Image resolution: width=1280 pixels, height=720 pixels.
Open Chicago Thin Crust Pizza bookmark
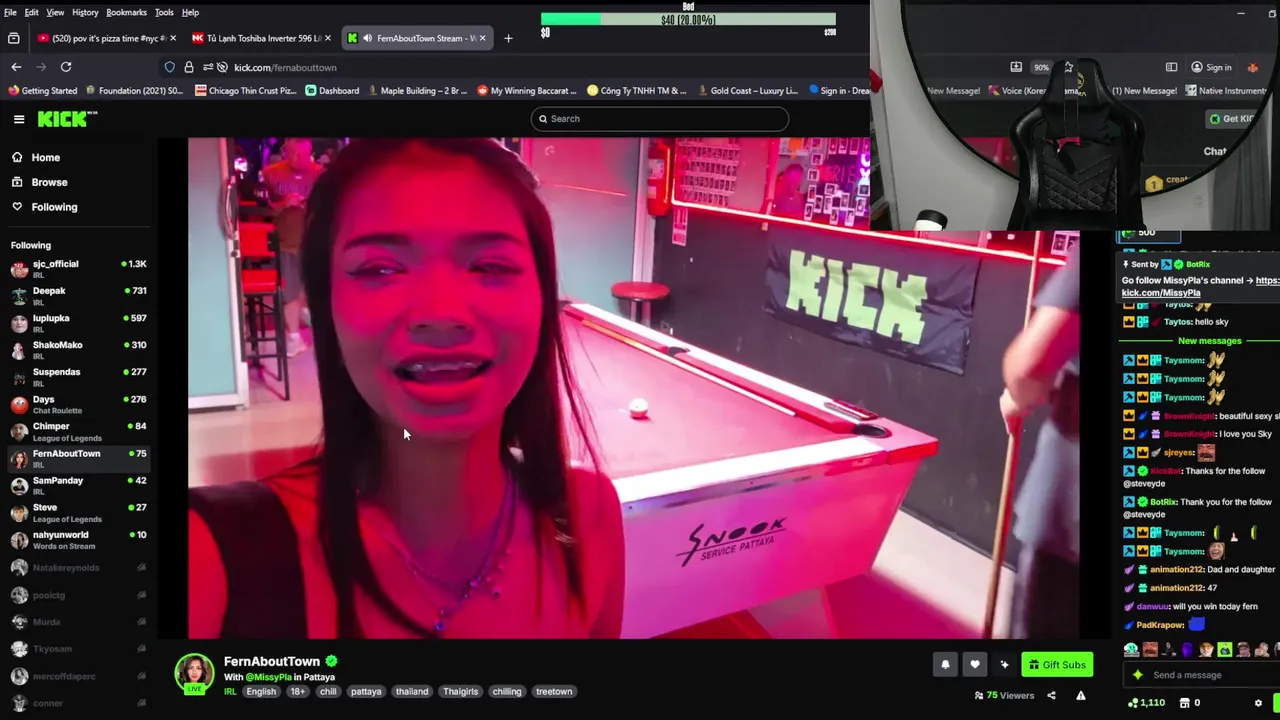point(246,91)
